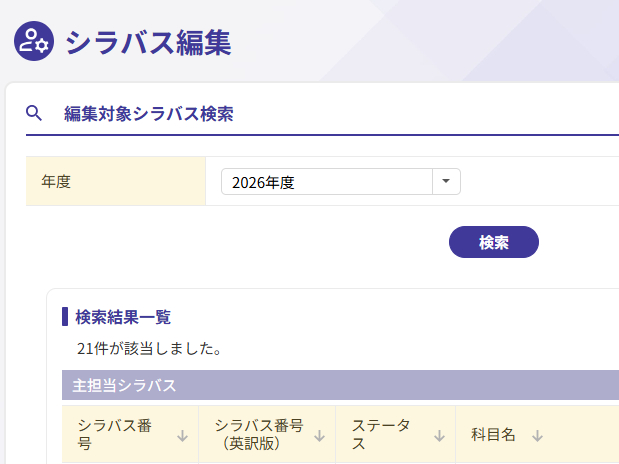Viewport: 619px width, 464px height.
Task: Select the シラバス番号 column header text
Action: 114,435
